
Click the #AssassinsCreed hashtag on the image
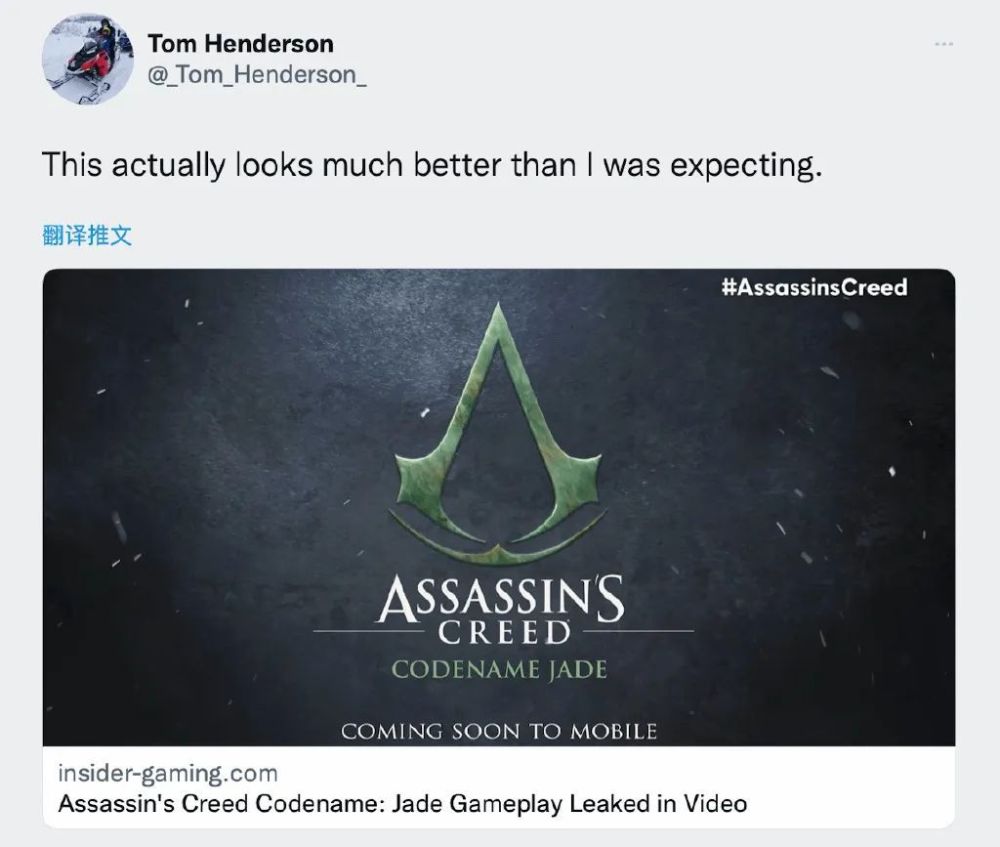(x=814, y=287)
